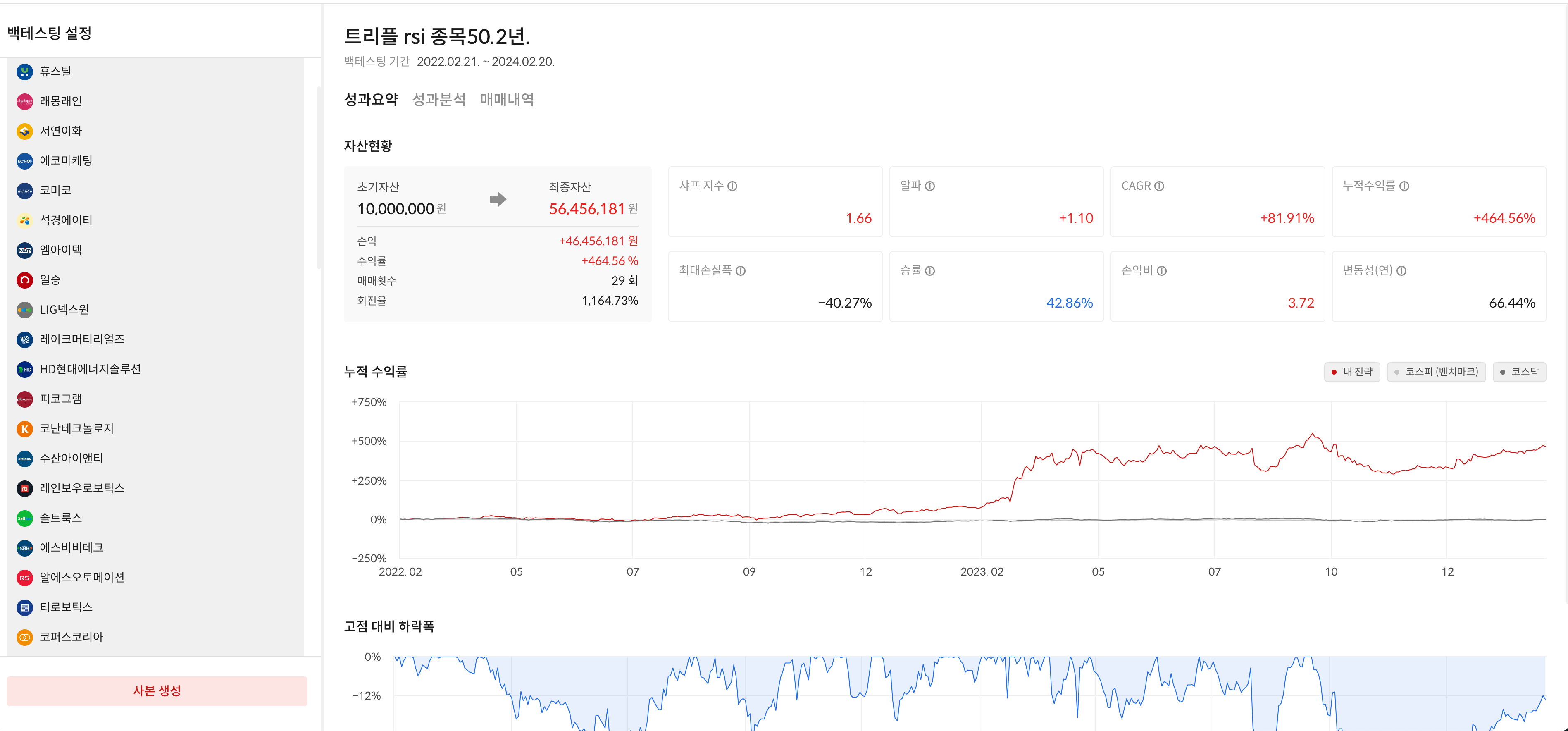Switch to the 성과분석 tab
This screenshot has height=731, width=1568.
point(439,99)
